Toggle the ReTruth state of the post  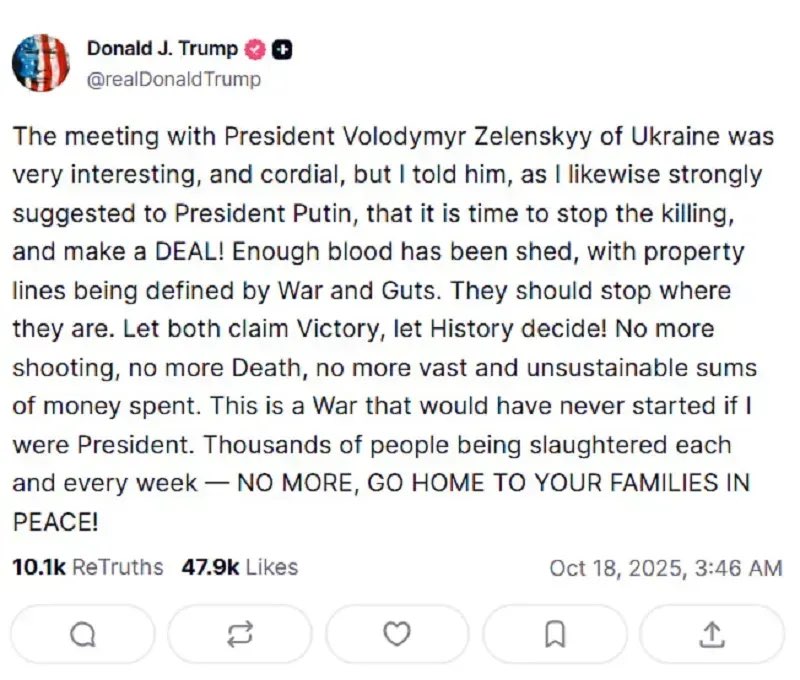point(240,633)
